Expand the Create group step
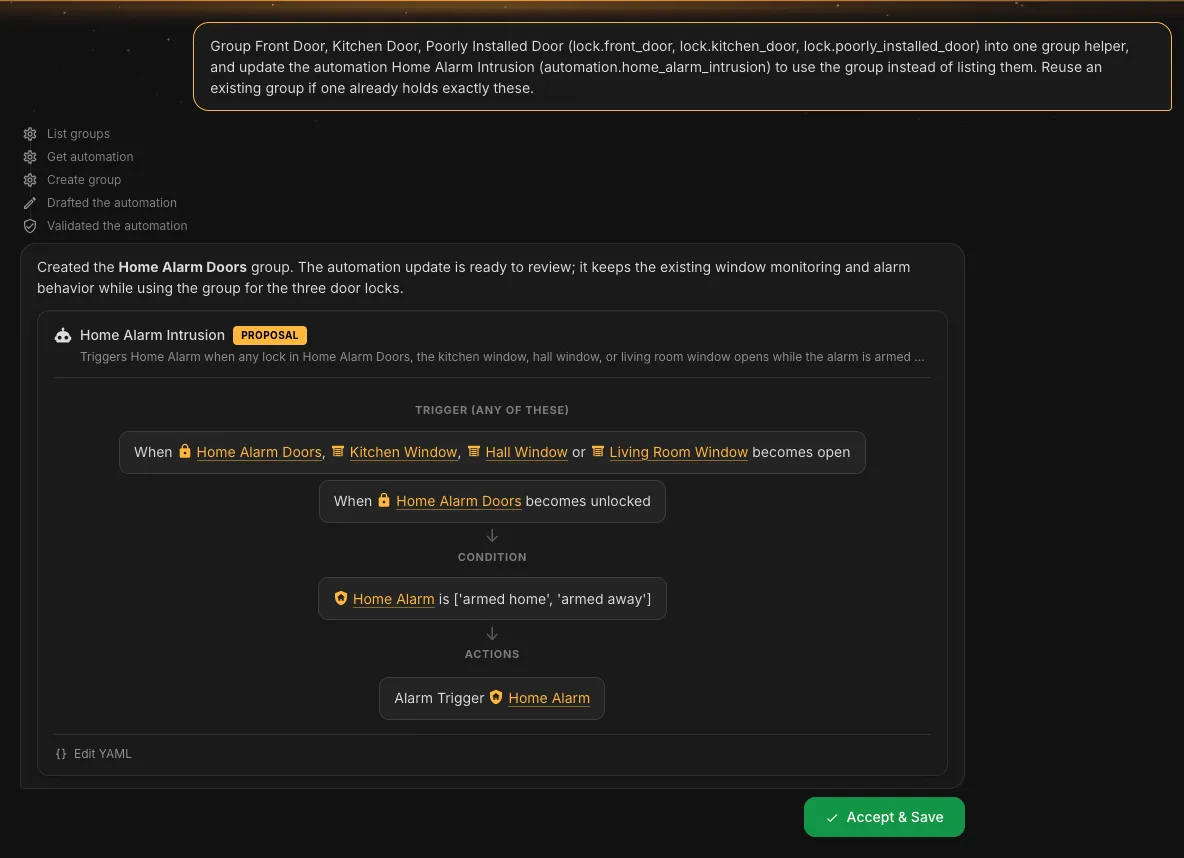 (x=72, y=180)
